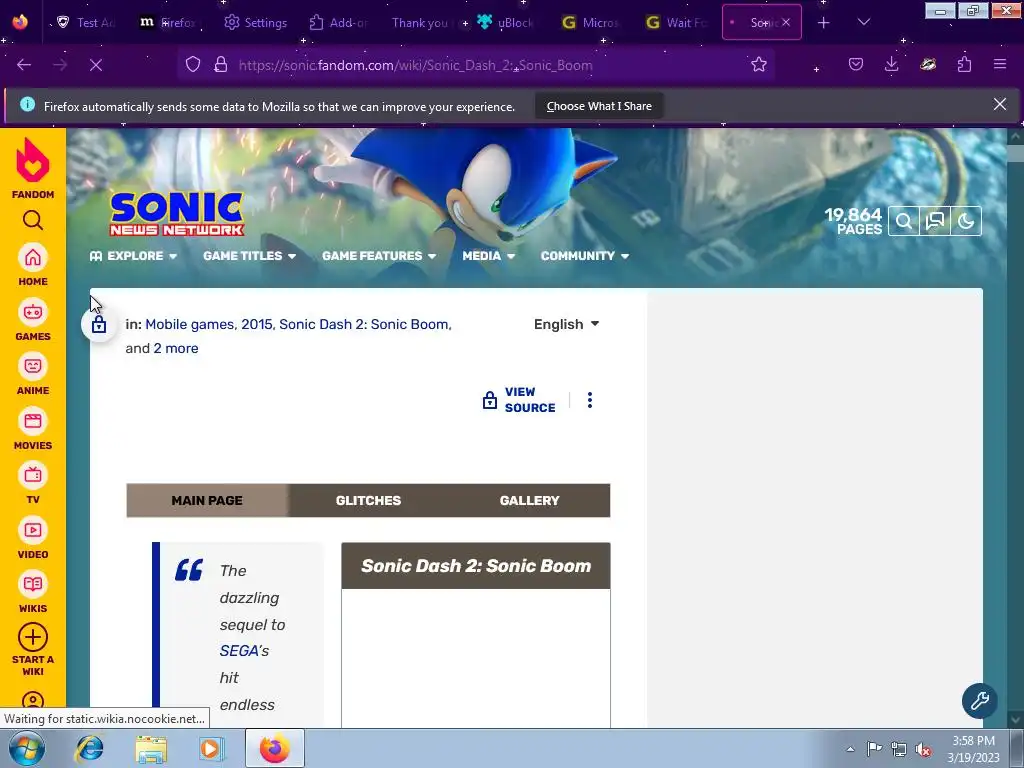This screenshot has width=1024, height=768.
Task: Open the Movies section icon
Action: (x=33, y=421)
